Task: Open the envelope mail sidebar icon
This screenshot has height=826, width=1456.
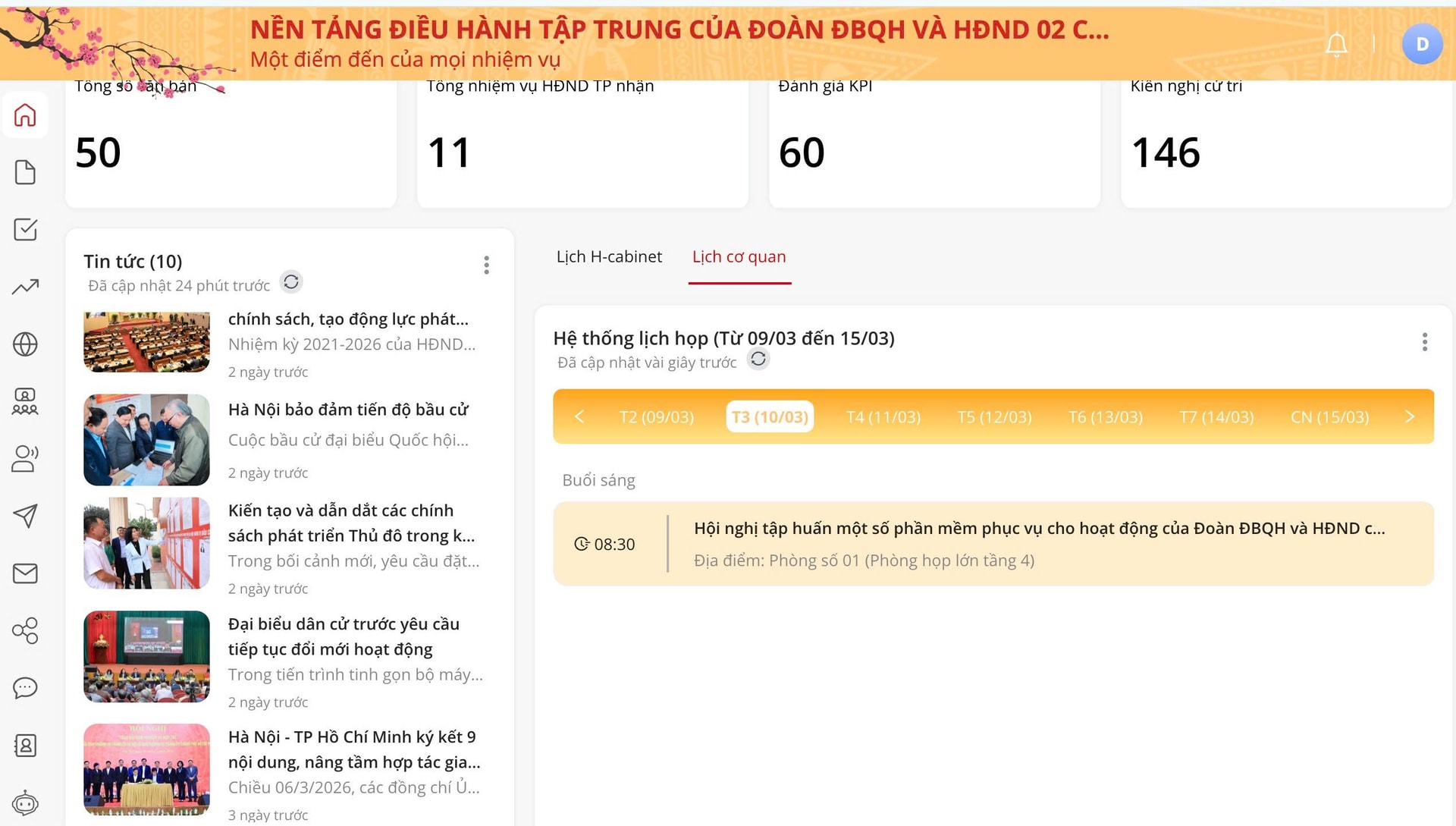Action: [25, 573]
